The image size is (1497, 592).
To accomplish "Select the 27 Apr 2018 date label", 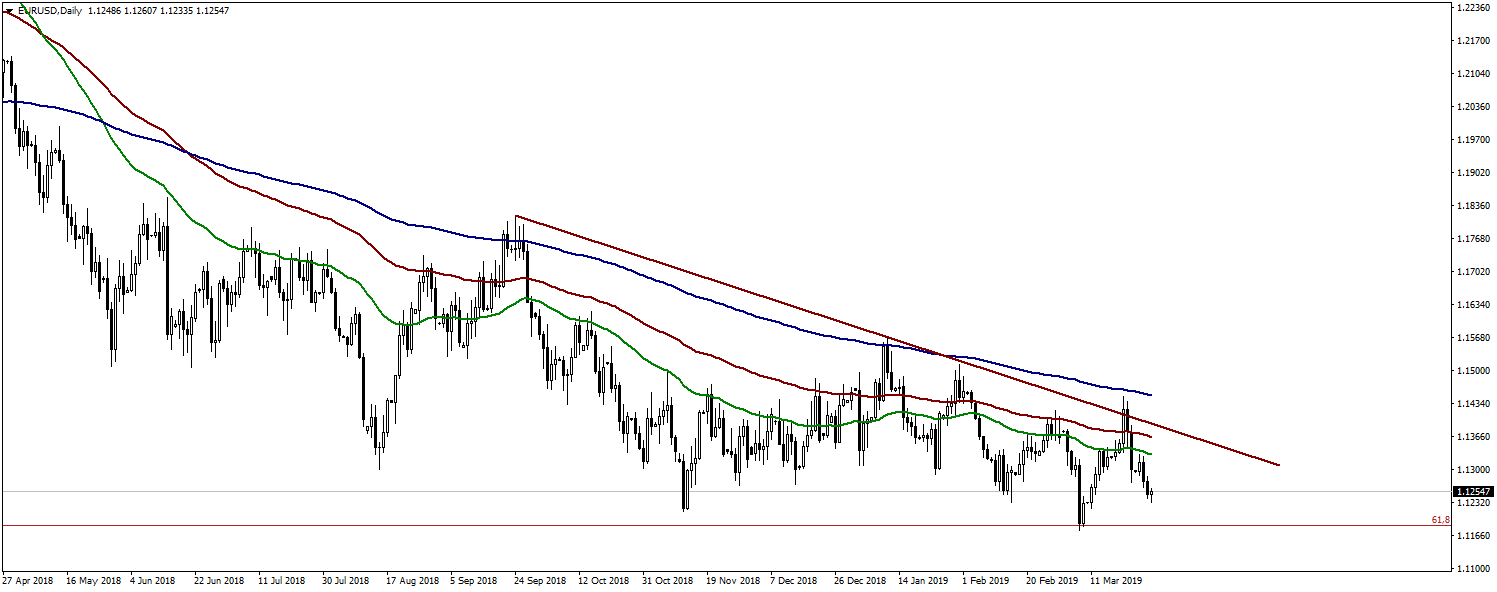I will coord(28,580).
